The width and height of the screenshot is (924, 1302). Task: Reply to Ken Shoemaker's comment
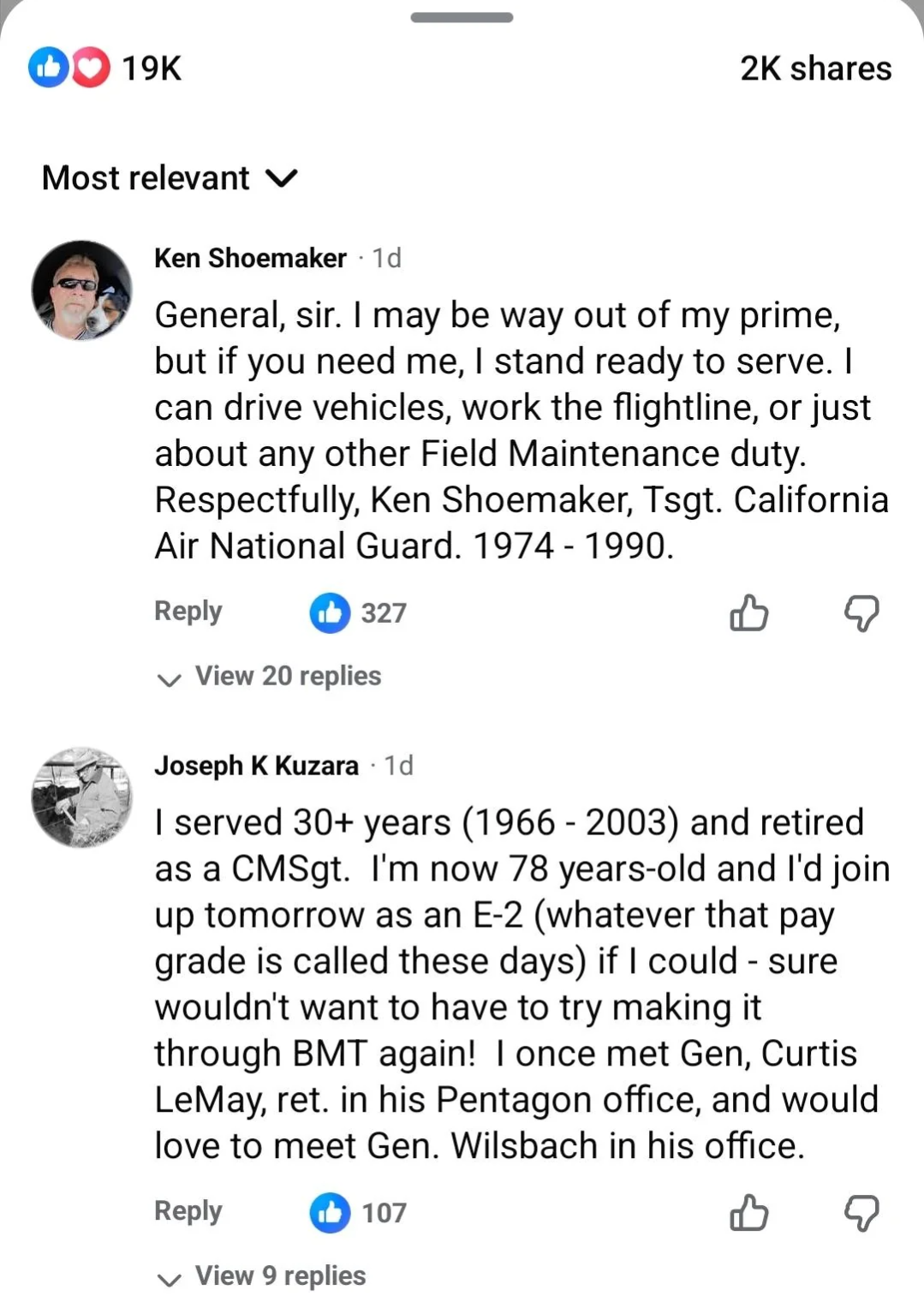(188, 612)
